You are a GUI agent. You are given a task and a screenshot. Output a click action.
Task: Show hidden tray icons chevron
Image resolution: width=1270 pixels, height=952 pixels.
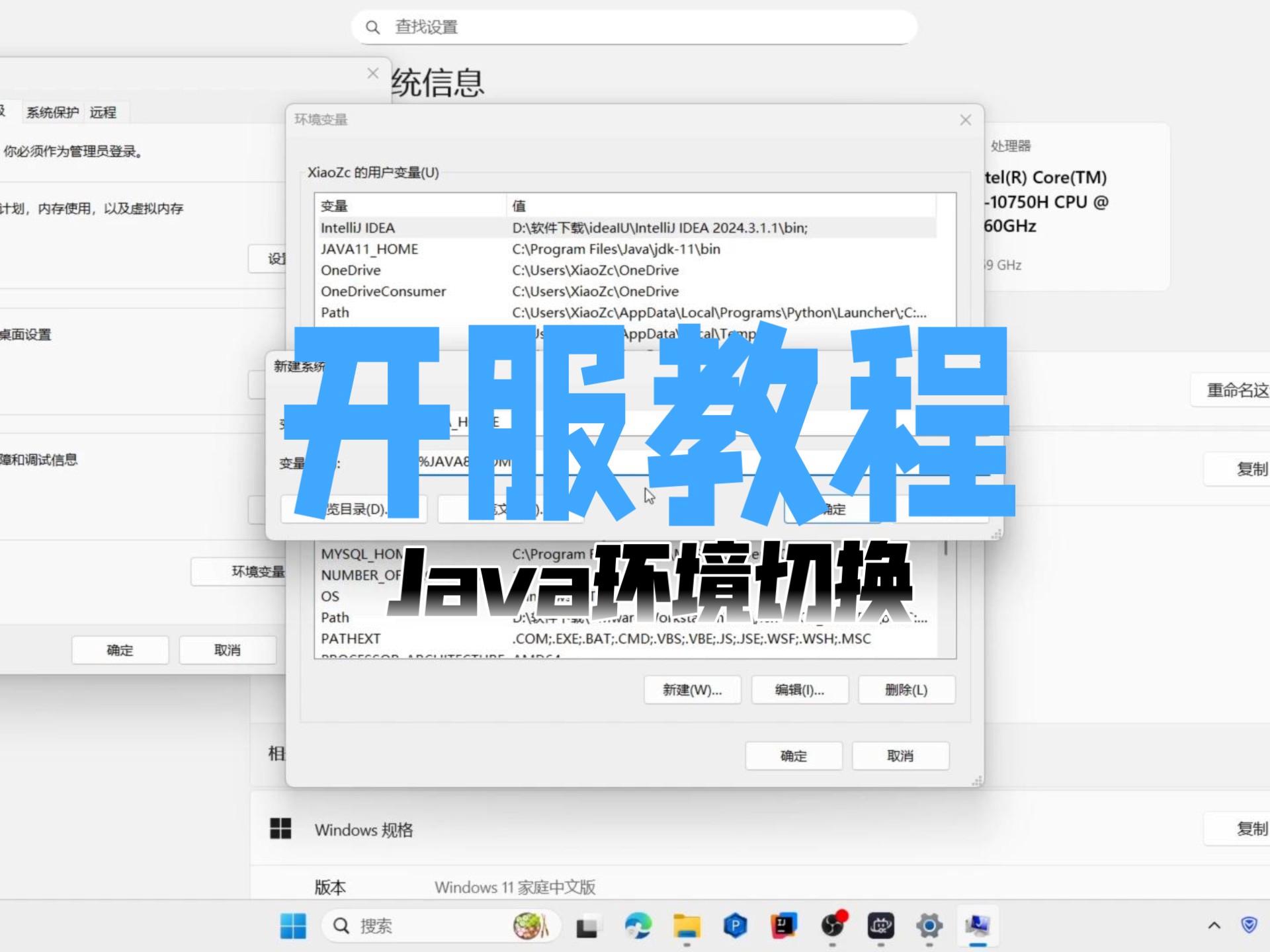coord(1214,926)
